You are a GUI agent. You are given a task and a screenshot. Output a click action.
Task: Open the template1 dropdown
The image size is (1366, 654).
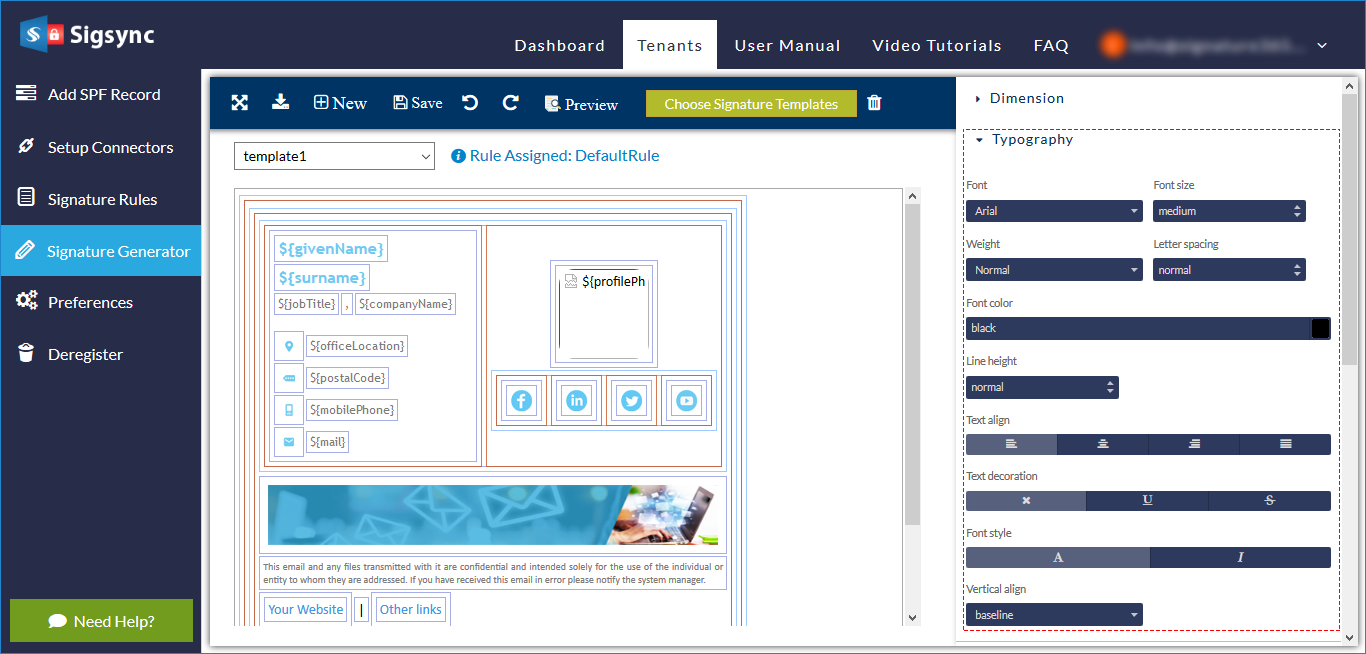[x=334, y=156]
